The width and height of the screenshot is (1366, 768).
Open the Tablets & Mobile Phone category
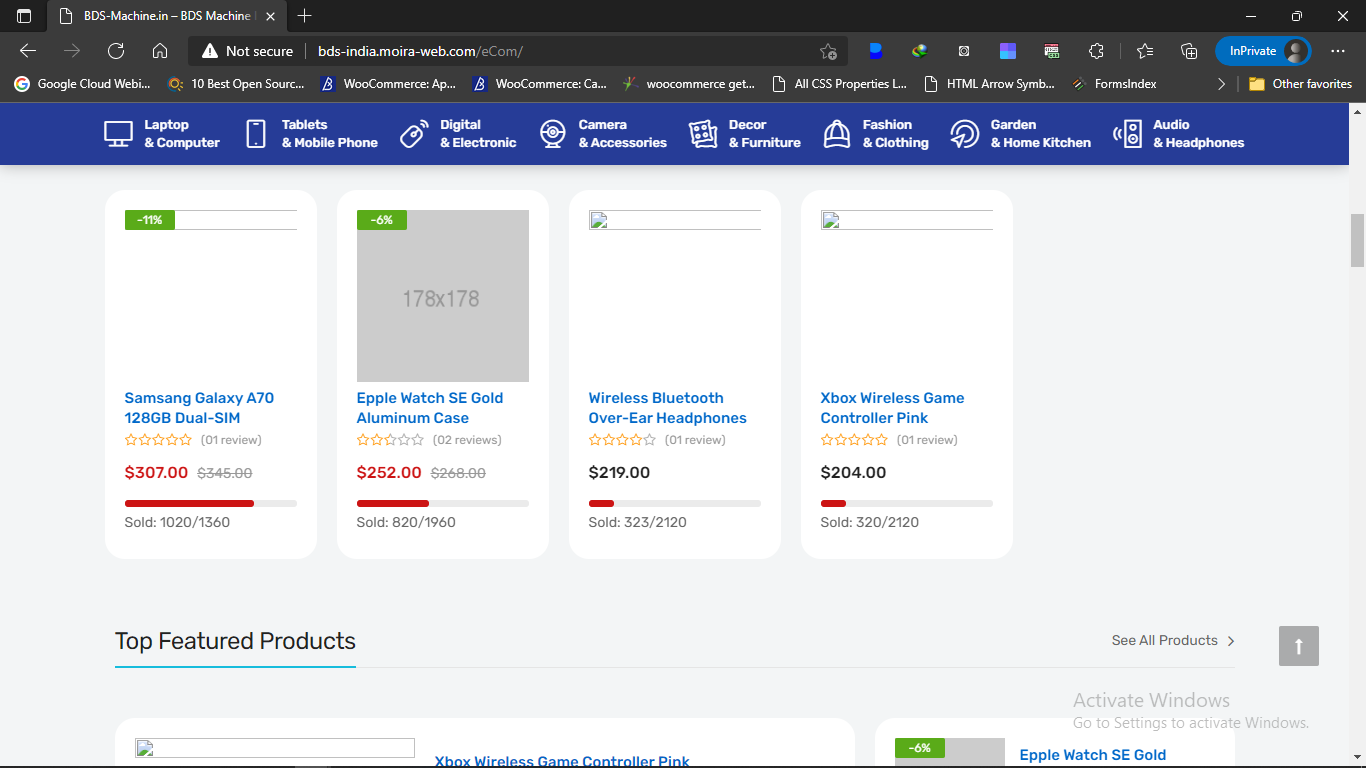pyautogui.click(x=312, y=134)
